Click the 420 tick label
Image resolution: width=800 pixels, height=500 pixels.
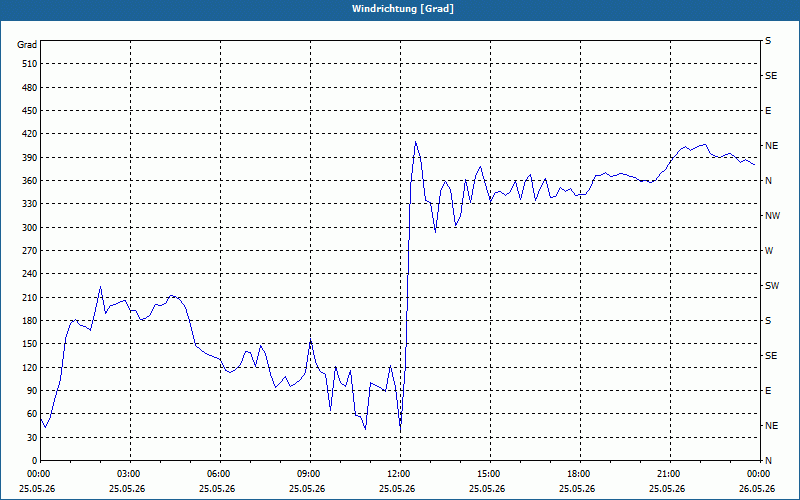pyautogui.click(x=30, y=134)
